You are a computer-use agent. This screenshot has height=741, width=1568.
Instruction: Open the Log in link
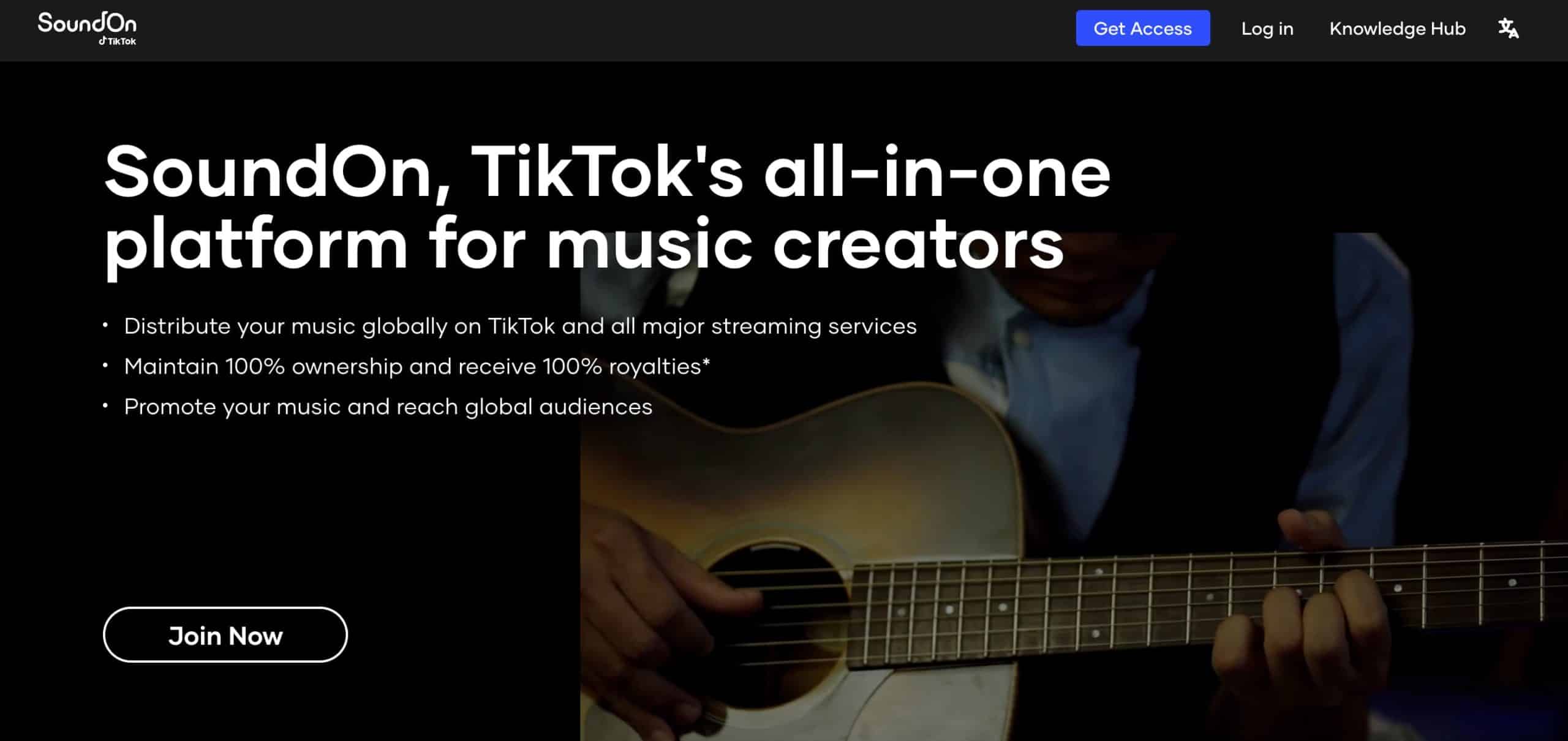point(1267,29)
